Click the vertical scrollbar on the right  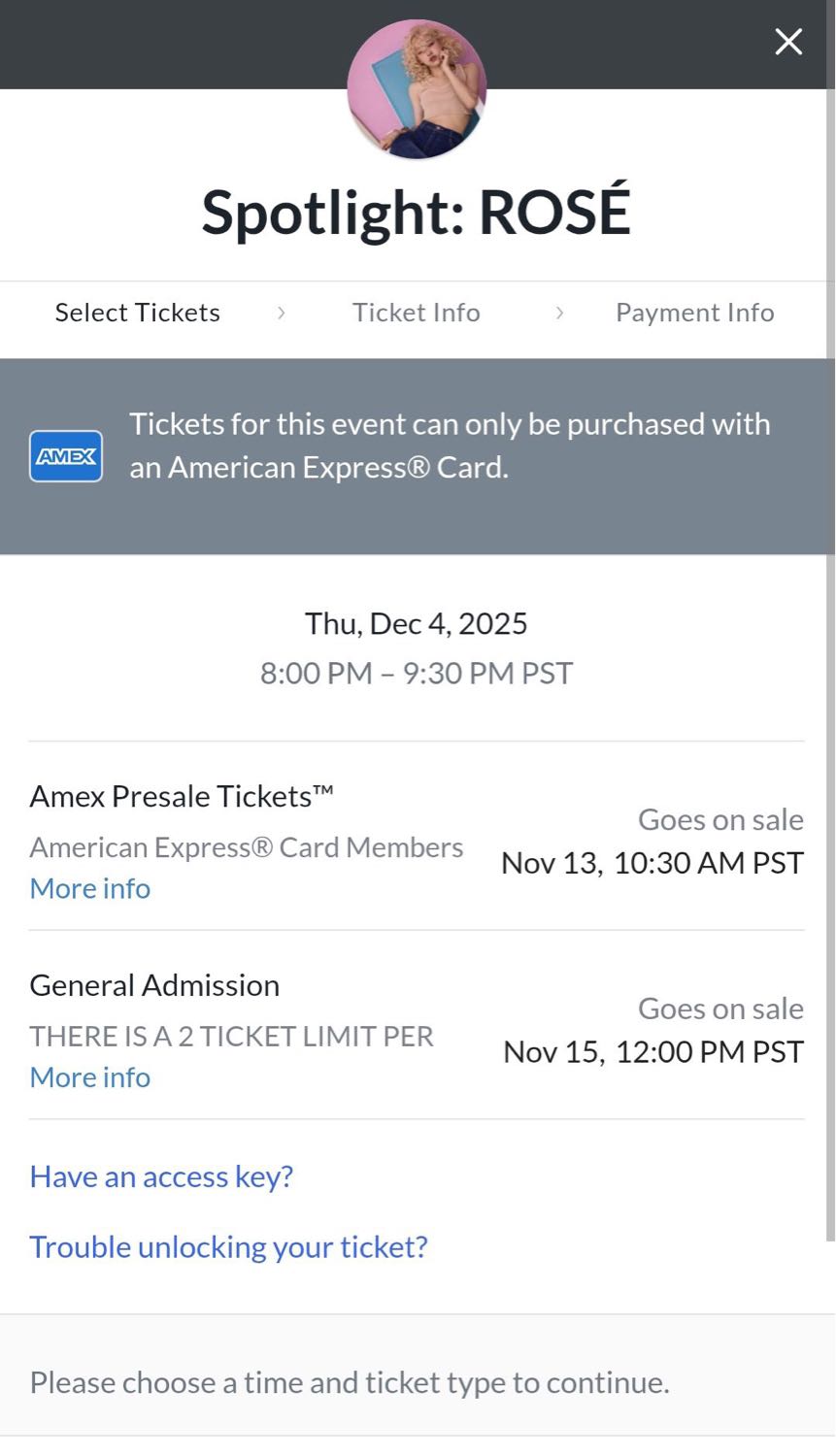[x=830, y=679]
